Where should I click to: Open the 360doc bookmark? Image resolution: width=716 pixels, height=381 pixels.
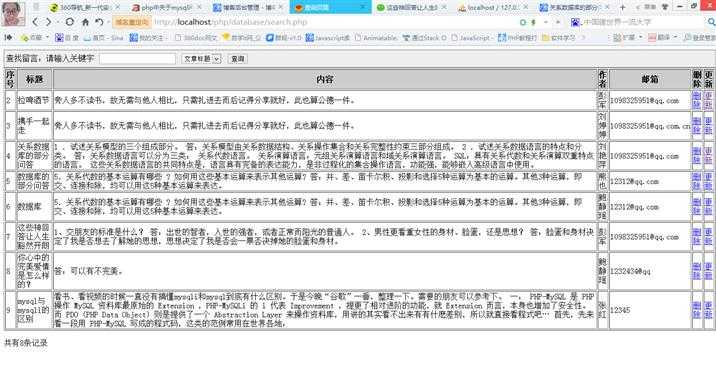click(196, 38)
